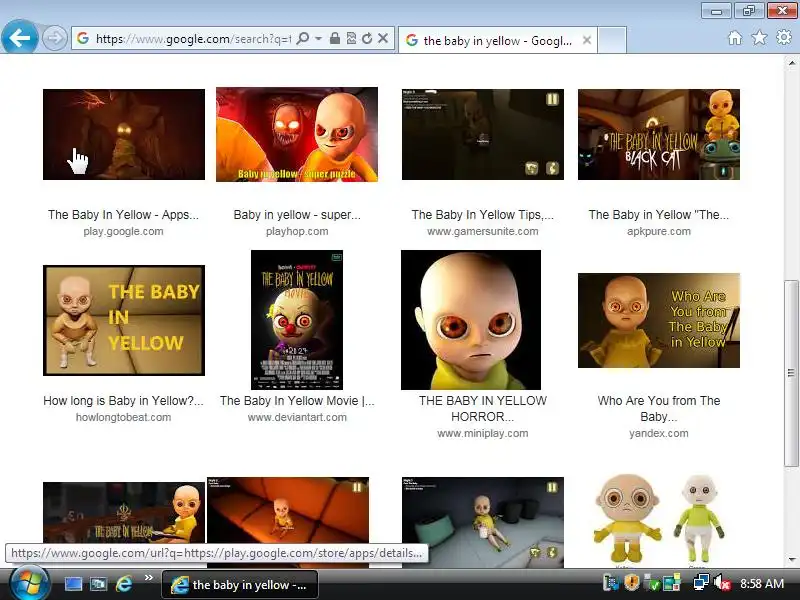
Task: Click Show Desktop quick launch icon
Action: [73, 584]
